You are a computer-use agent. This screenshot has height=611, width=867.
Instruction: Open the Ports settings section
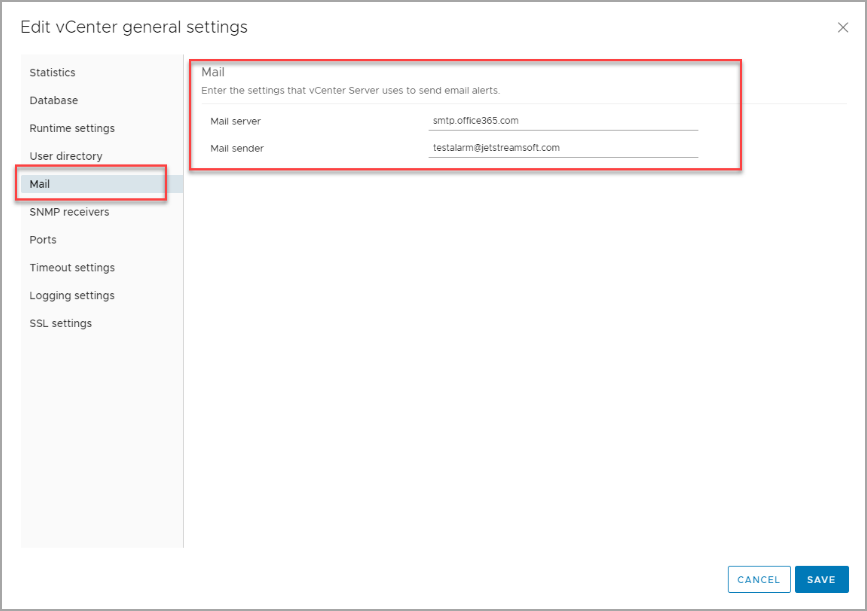(43, 240)
